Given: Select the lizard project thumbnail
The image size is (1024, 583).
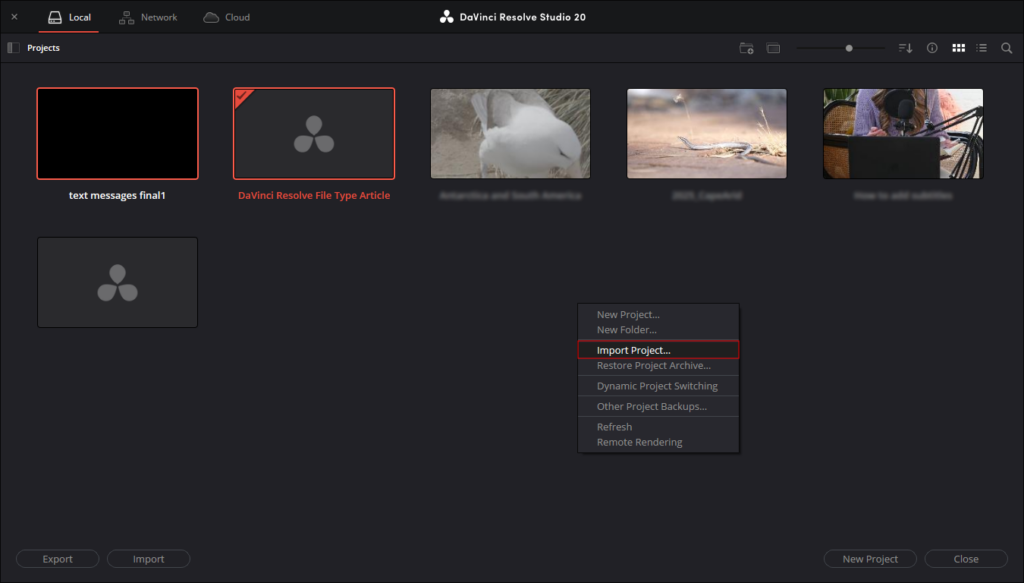Looking at the screenshot, I should (707, 133).
